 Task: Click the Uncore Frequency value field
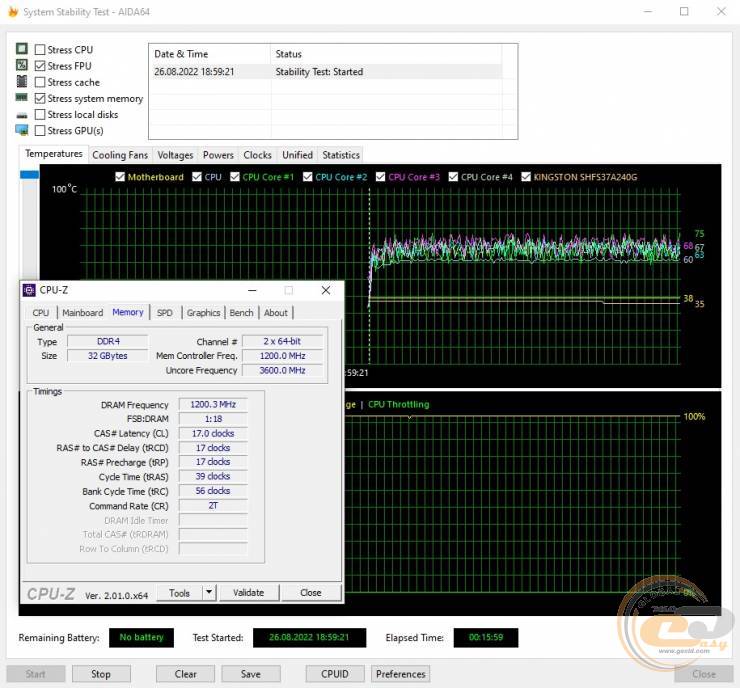point(282,370)
